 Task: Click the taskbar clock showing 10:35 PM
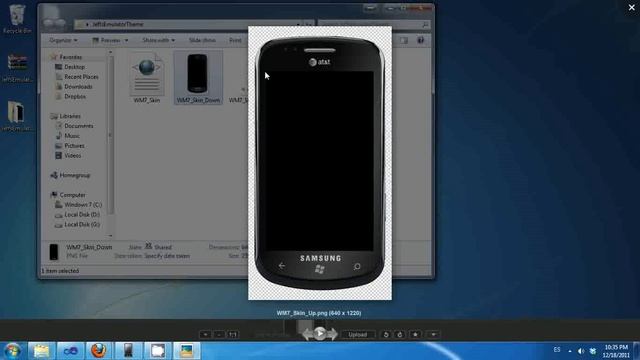pyautogui.click(x=616, y=351)
